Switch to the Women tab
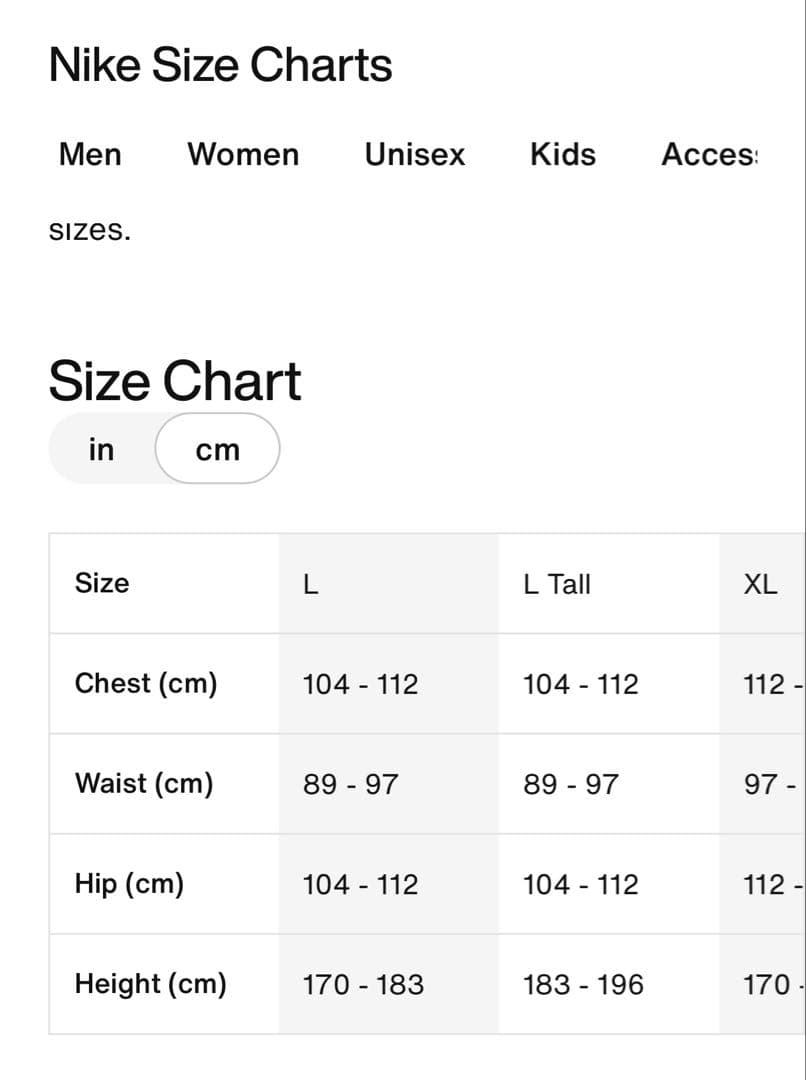Screen dimensions: 806x1080 click(243, 155)
